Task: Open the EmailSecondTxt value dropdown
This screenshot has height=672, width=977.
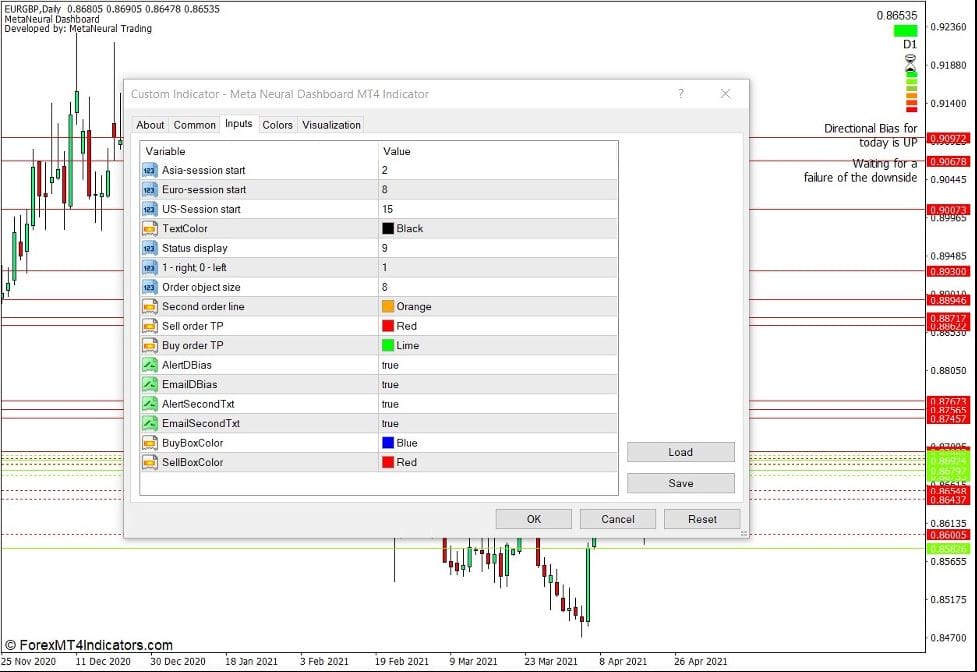Action: [x=450, y=423]
